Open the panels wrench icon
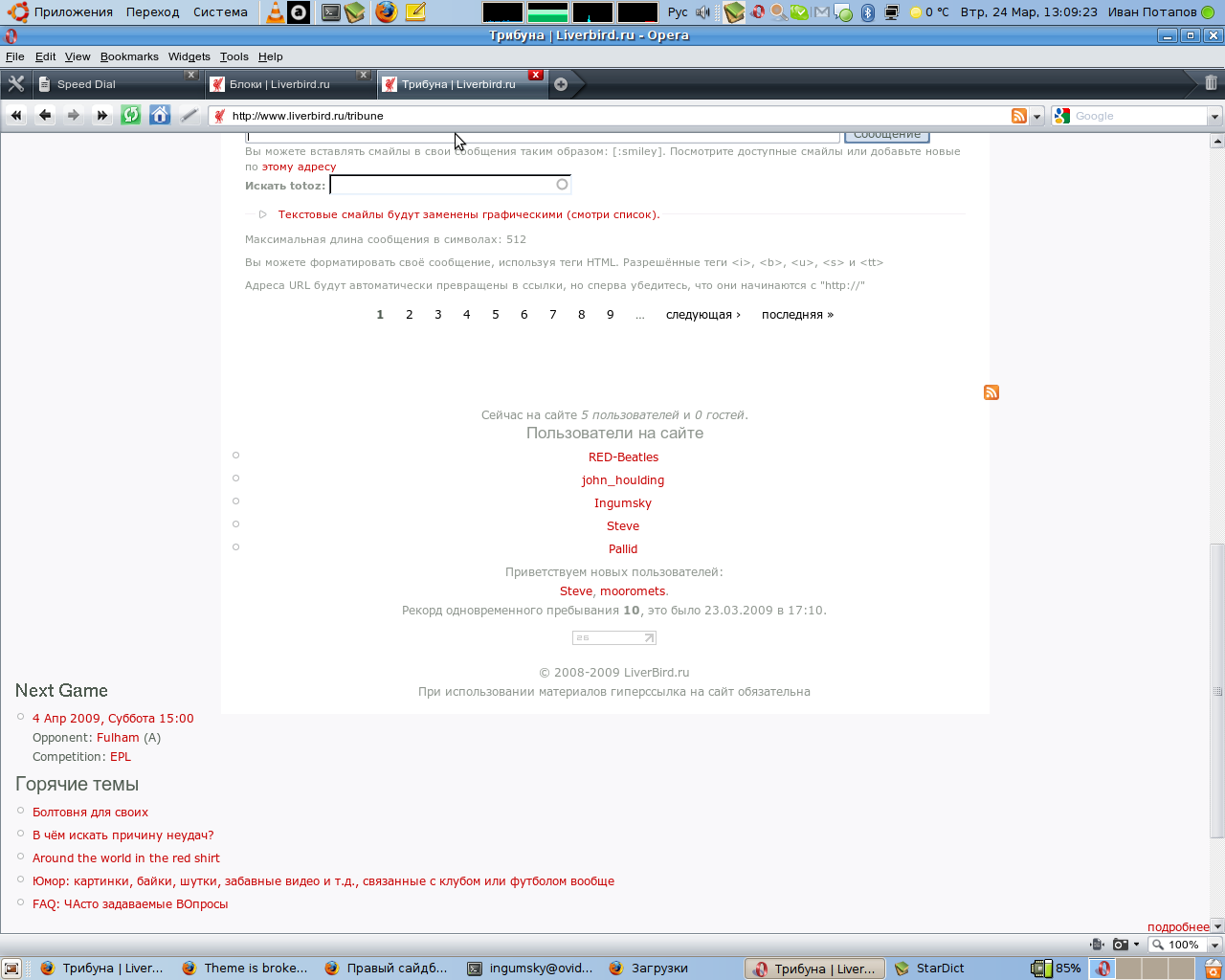The image size is (1225, 980). click(x=16, y=84)
